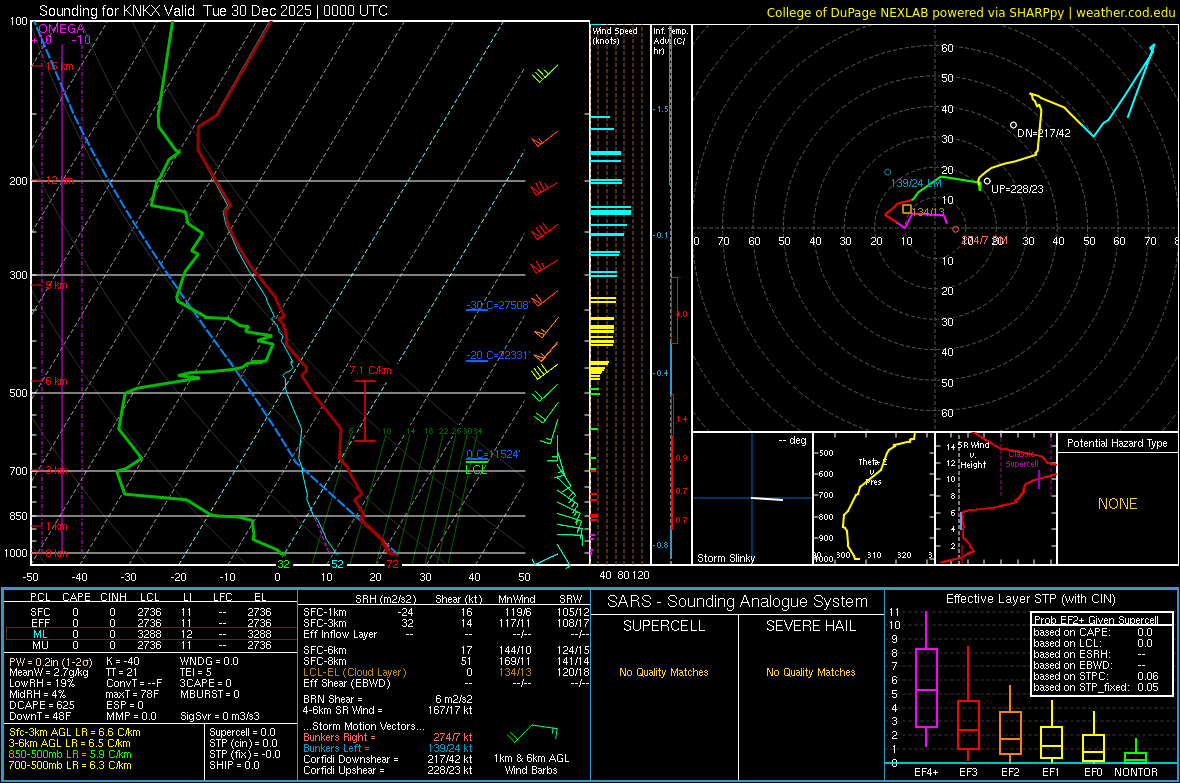
Task: Click the SEVERE HAIL column heading
Action: pyautogui.click(x=810, y=626)
